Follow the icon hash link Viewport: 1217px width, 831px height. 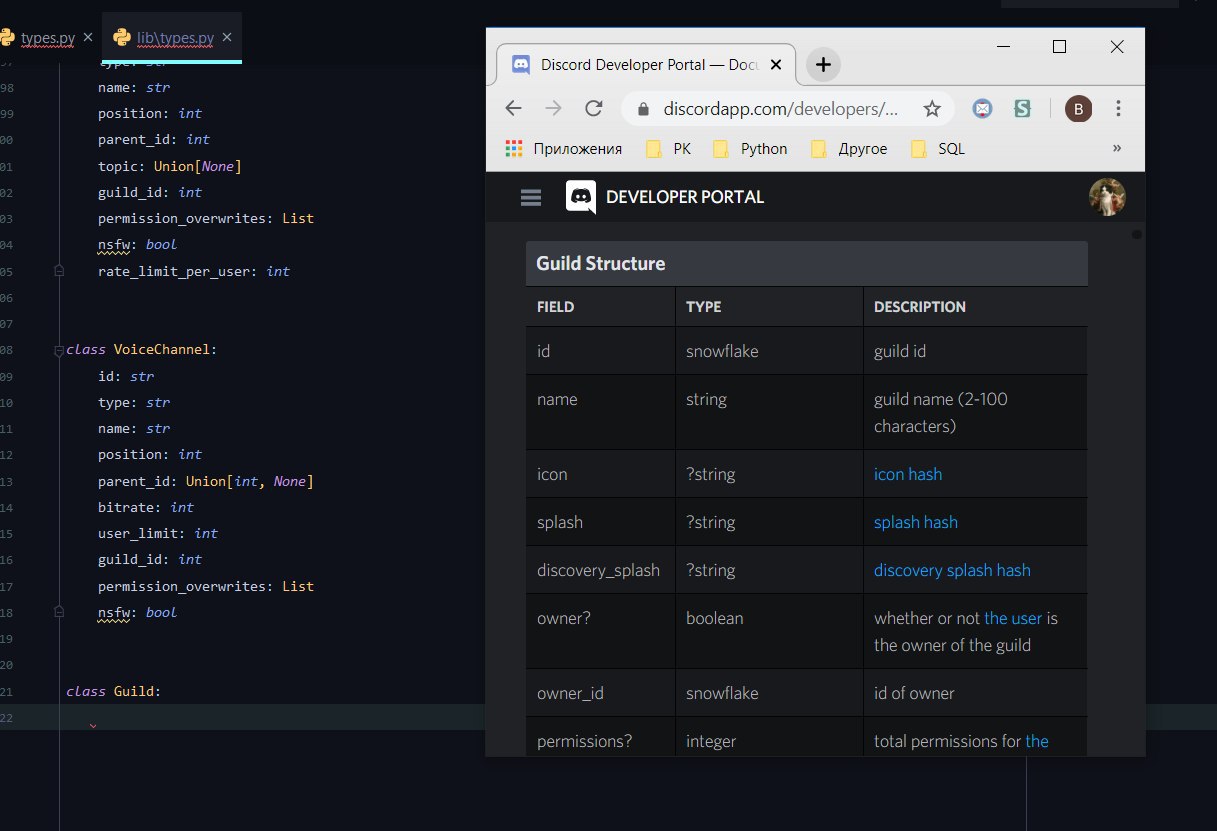tap(908, 474)
